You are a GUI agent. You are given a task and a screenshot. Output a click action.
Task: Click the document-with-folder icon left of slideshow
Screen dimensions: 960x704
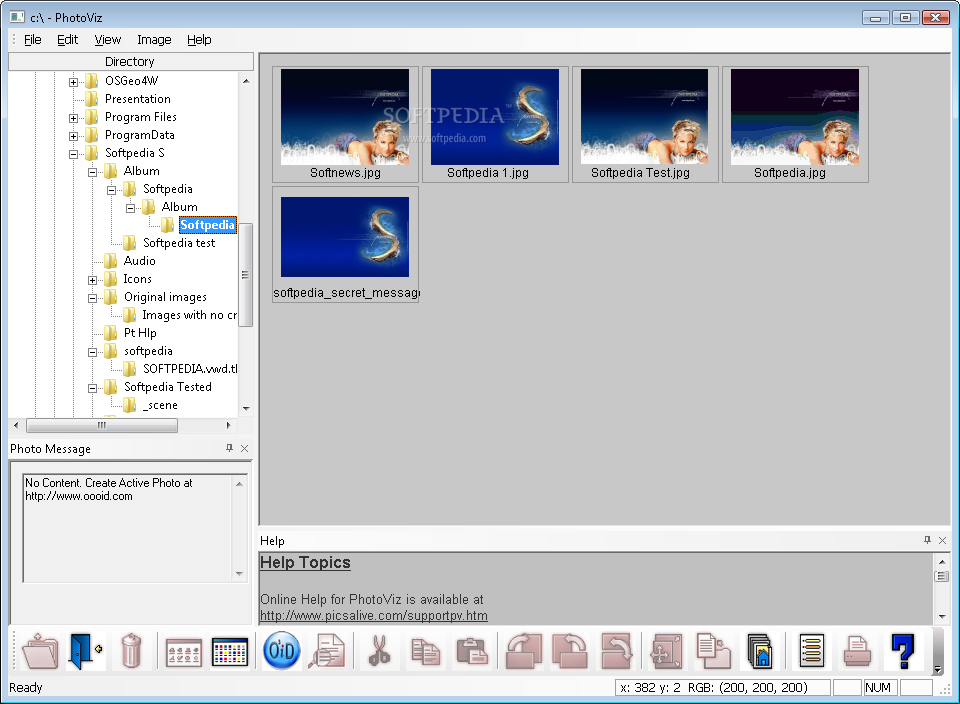(713, 651)
